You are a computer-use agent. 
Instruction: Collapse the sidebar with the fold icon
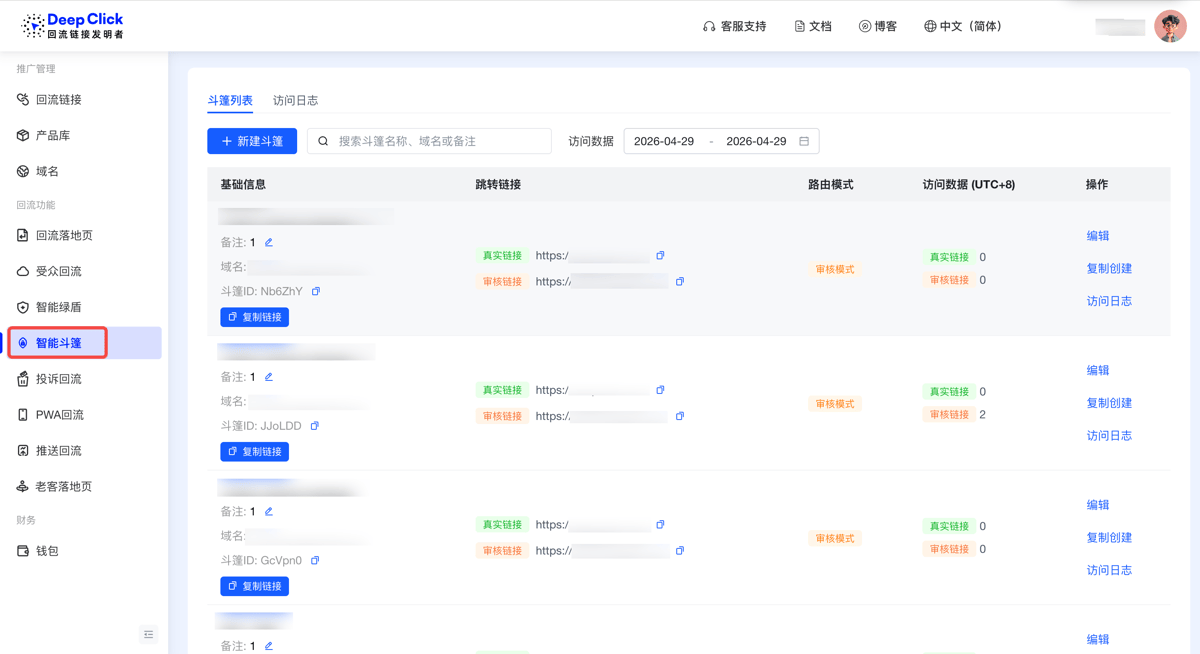(x=149, y=634)
